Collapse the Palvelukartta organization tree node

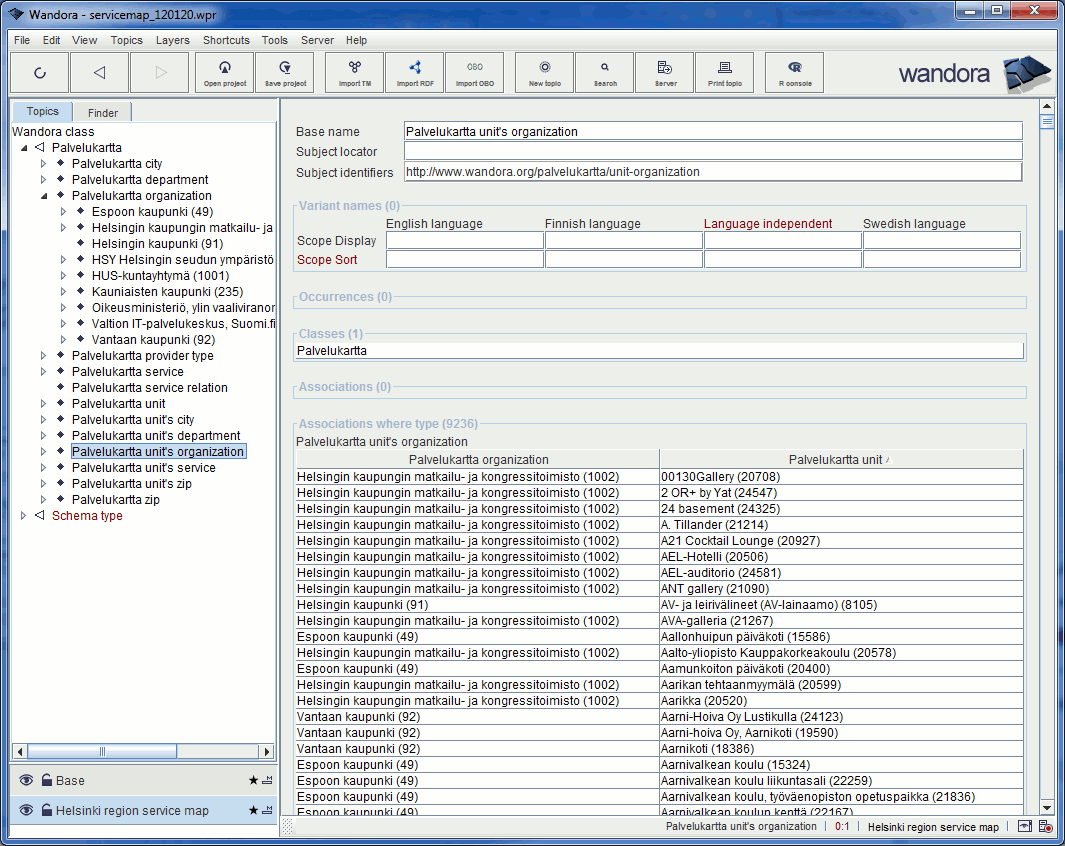click(44, 195)
